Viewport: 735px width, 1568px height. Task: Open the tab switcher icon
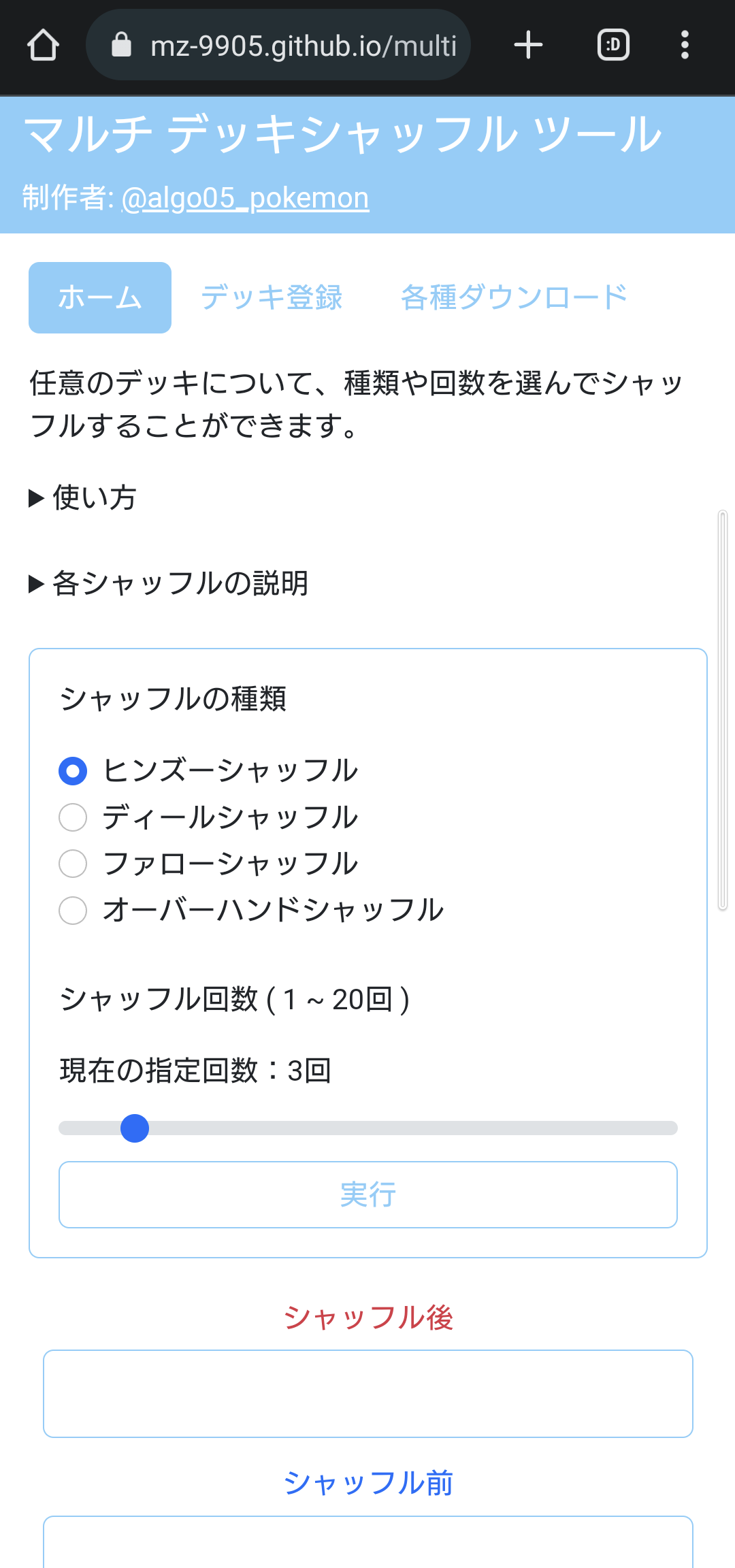click(x=612, y=46)
